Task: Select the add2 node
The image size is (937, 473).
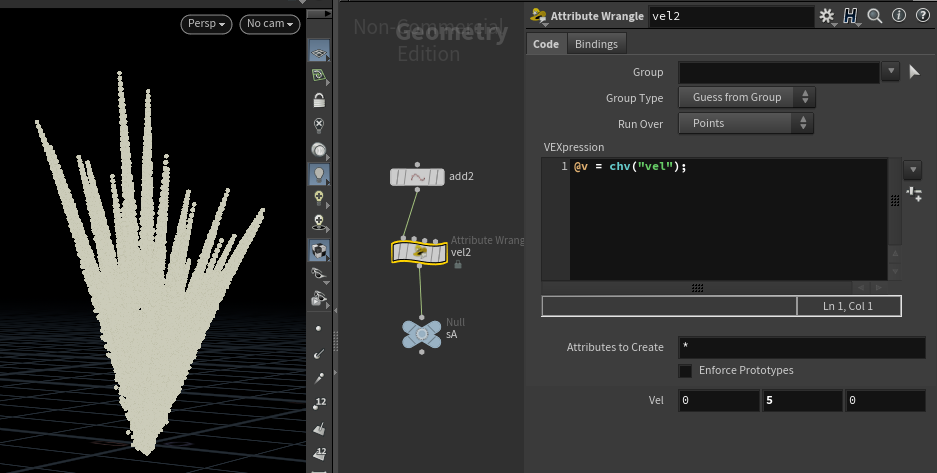Action: tap(417, 177)
